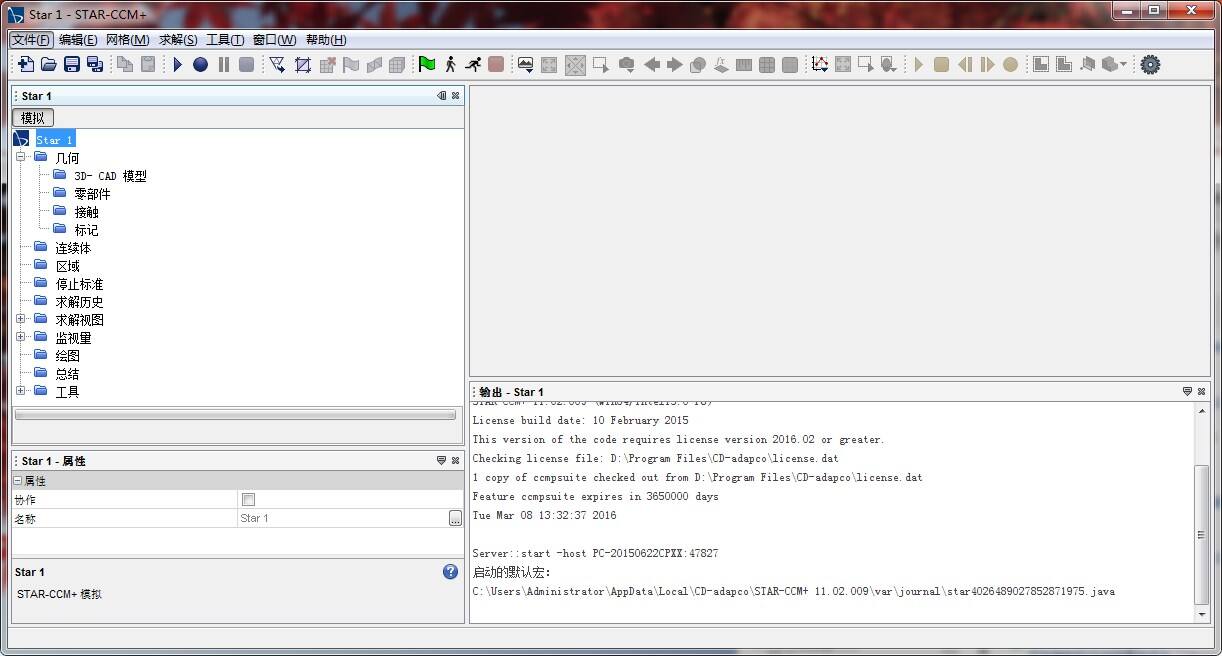Viewport: 1222px width, 656px height.
Task: Open Options via the gear icon
Action: tap(1150, 64)
